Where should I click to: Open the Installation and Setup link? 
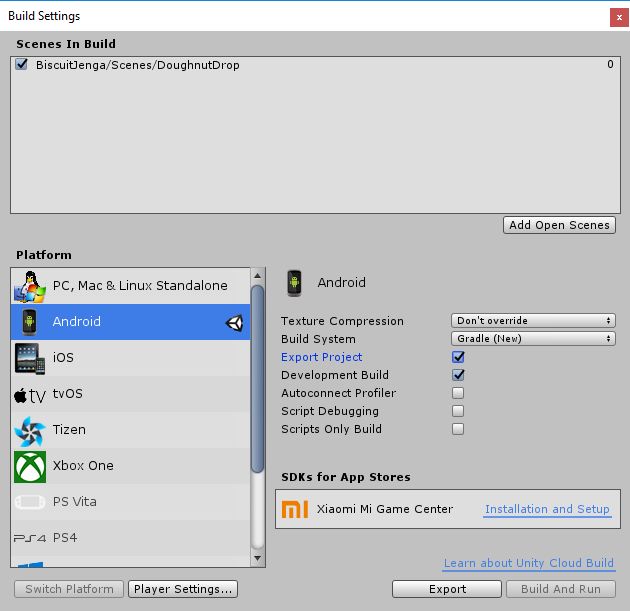[x=547, y=509]
